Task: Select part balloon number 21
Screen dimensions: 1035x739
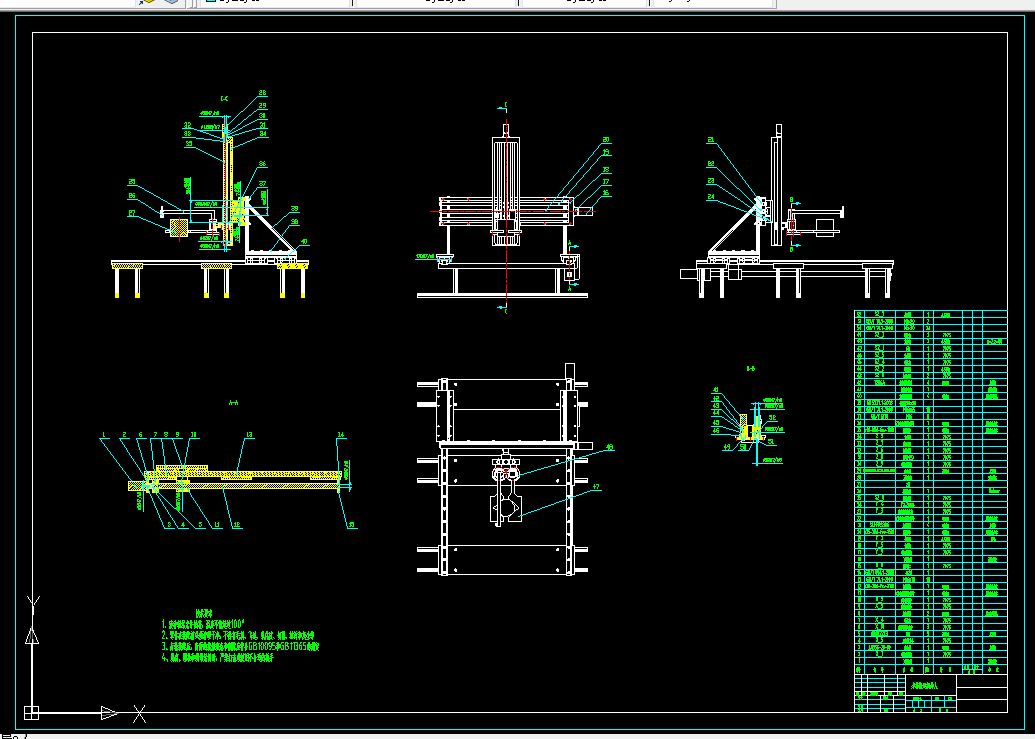Action: point(711,140)
